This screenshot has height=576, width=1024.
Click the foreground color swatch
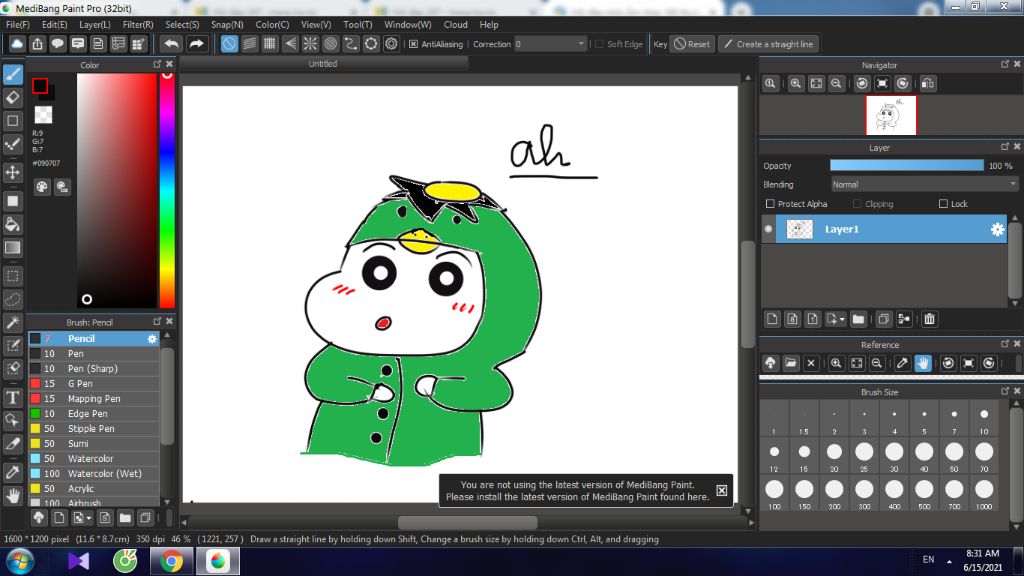coord(40,86)
